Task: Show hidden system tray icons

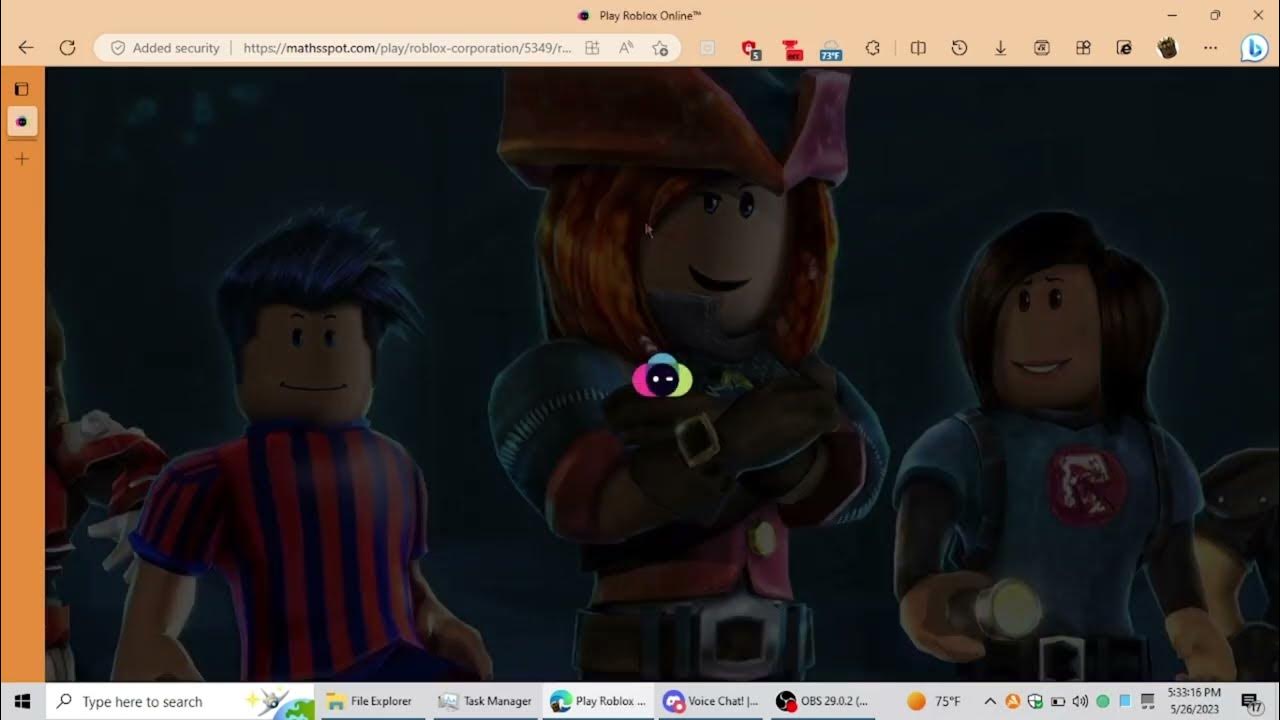Action: 990,701
